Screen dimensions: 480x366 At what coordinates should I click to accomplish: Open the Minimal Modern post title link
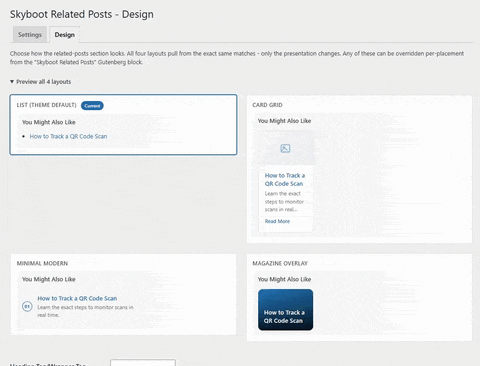[x=77, y=298]
